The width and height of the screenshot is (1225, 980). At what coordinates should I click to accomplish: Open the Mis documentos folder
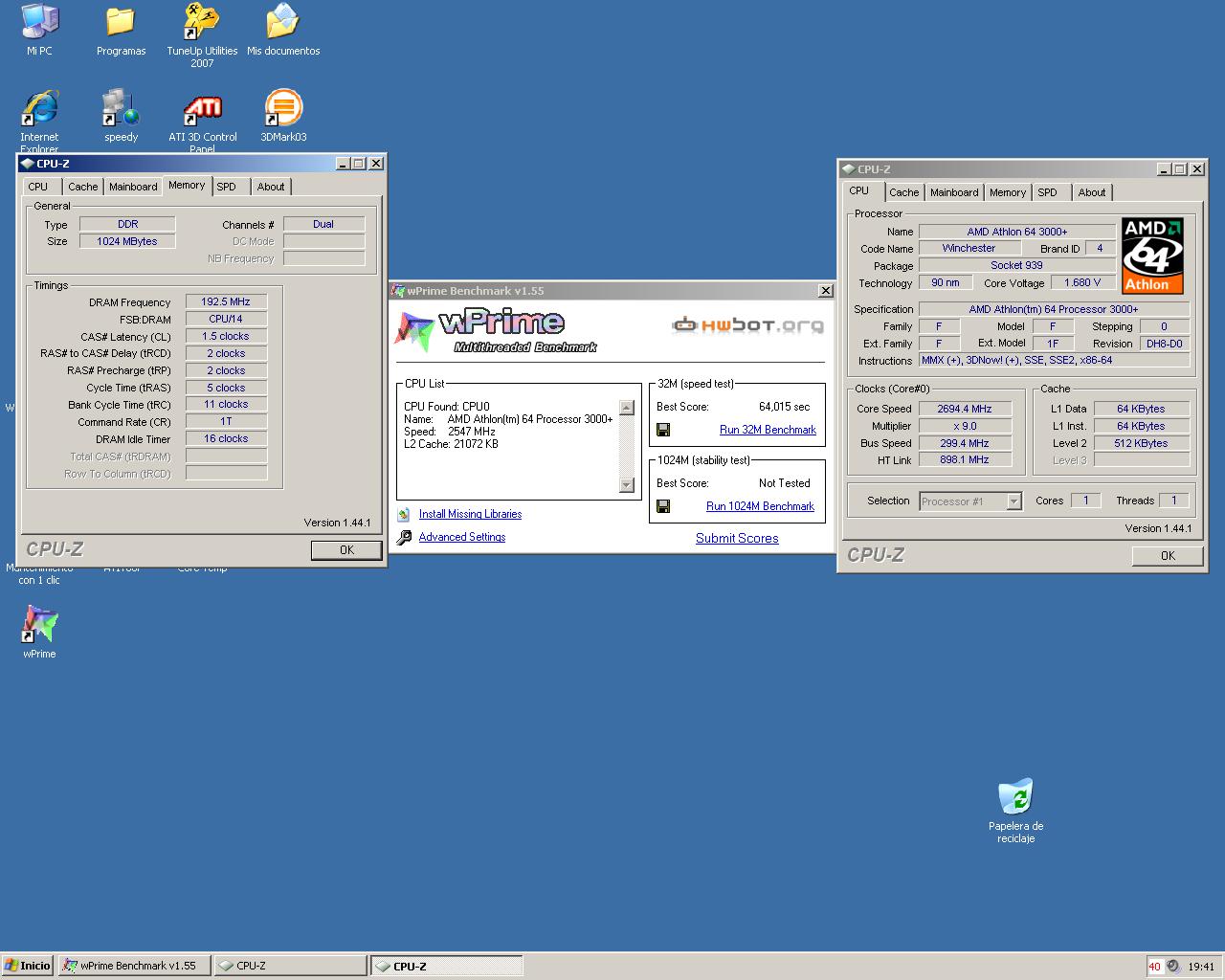[x=282, y=23]
